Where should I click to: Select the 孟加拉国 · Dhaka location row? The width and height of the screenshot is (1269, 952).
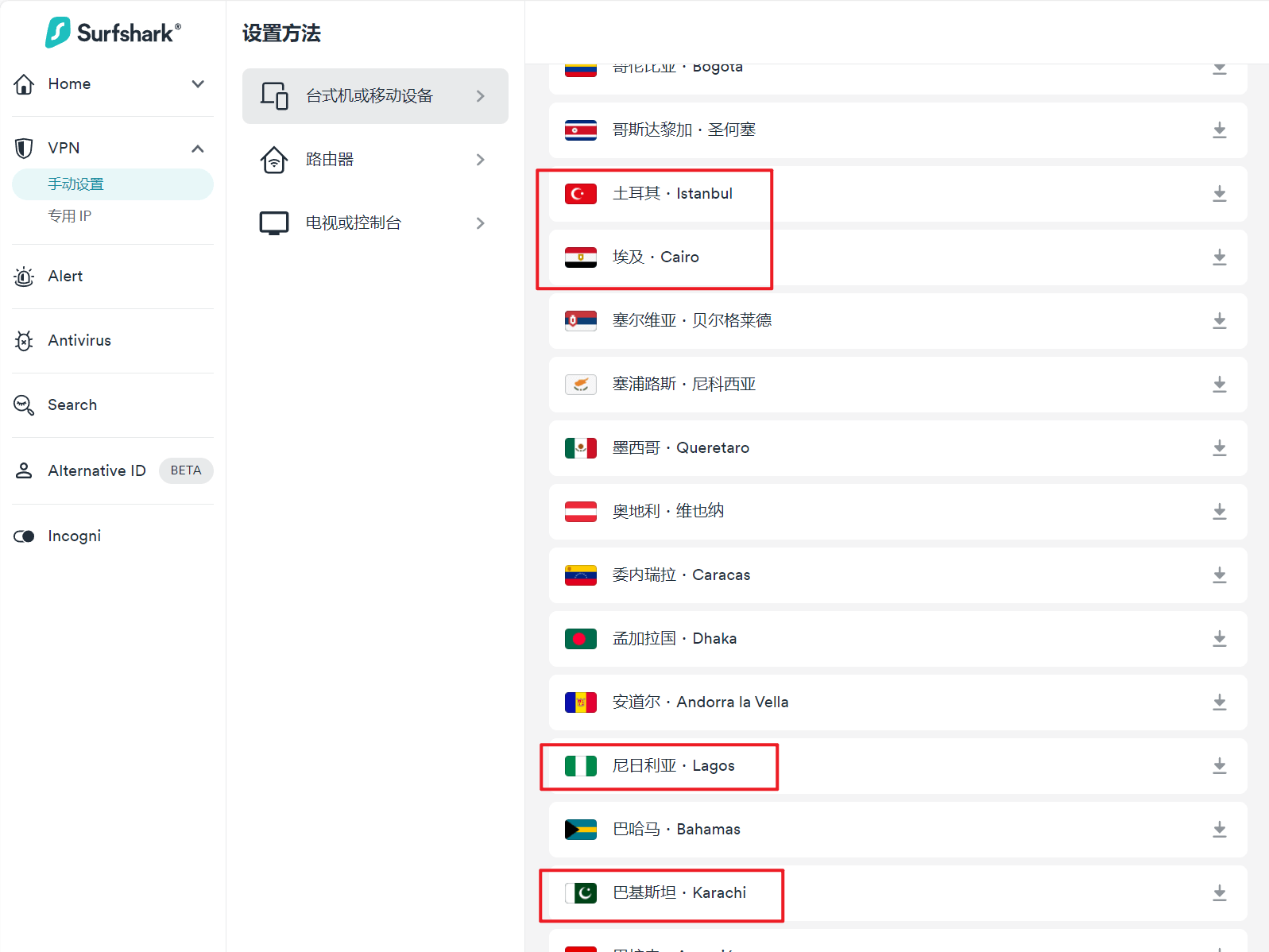(898, 639)
